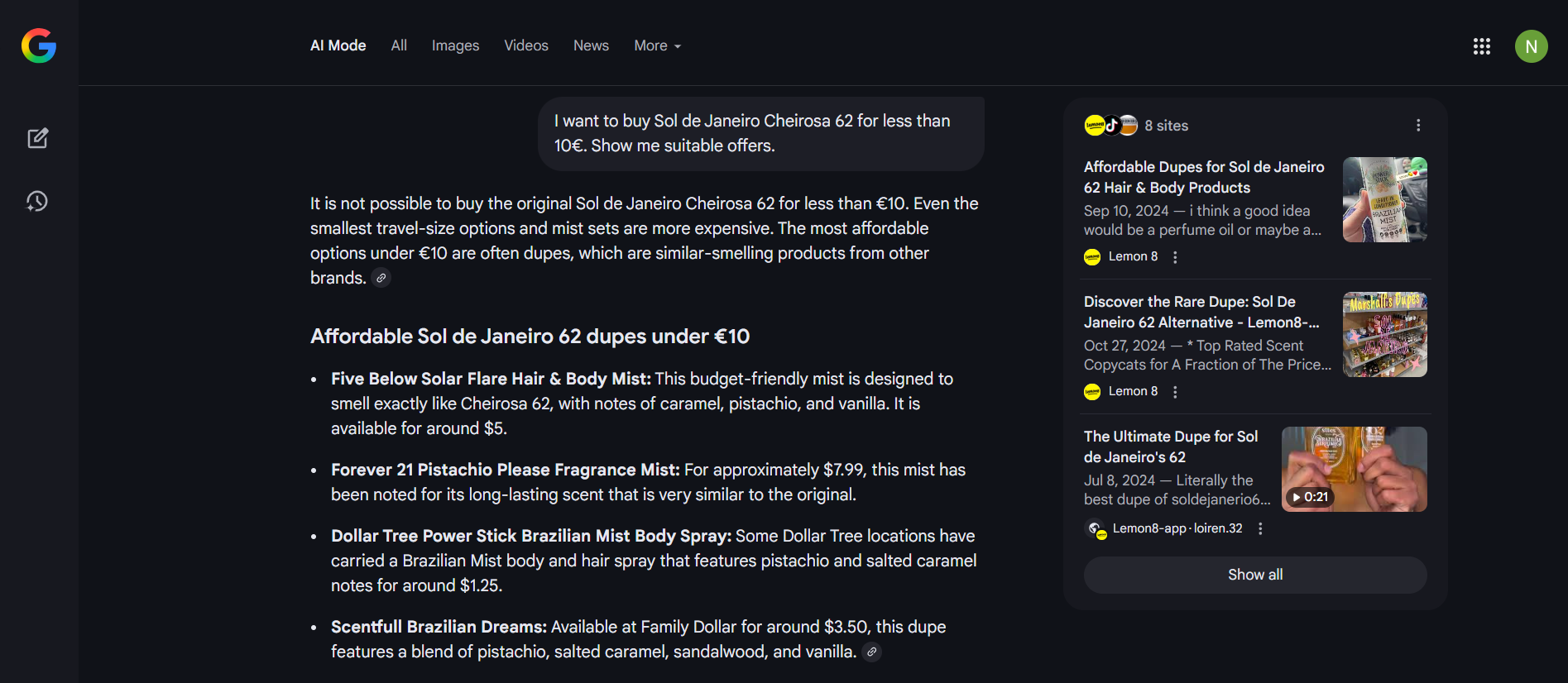This screenshot has height=683, width=1568.
Task: Open the Brazilian Mist product thumbnail
Action: click(1385, 199)
